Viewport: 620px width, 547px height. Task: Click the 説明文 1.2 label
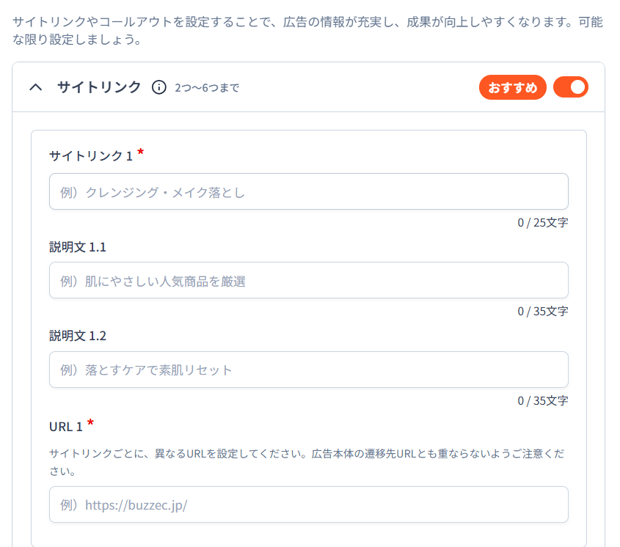click(77, 335)
